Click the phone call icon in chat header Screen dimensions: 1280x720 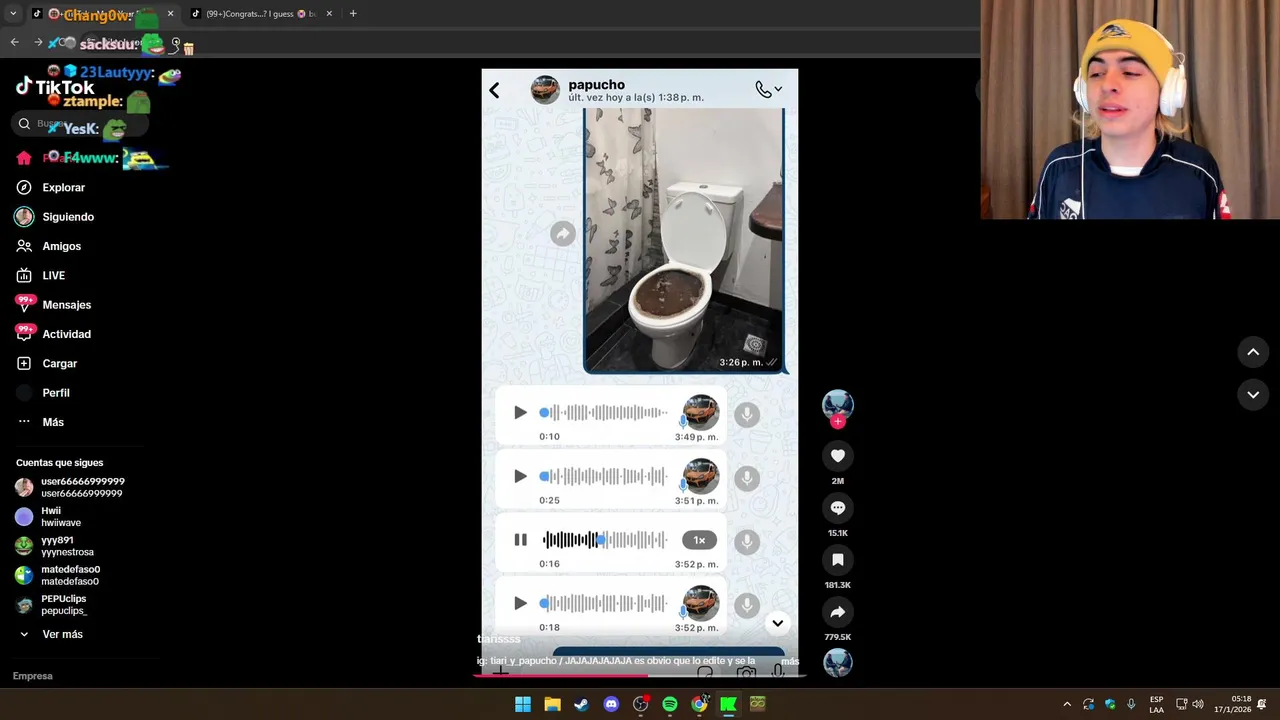click(x=763, y=90)
